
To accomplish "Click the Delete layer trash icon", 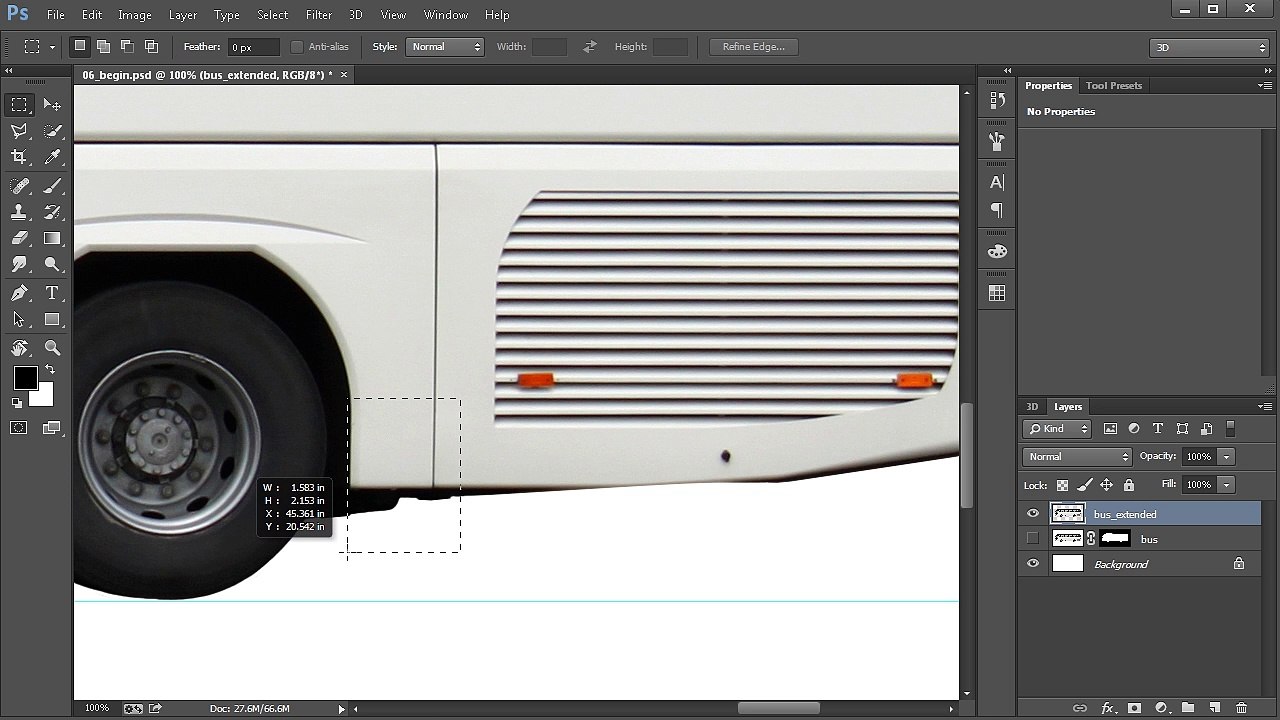I will (x=1241, y=708).
